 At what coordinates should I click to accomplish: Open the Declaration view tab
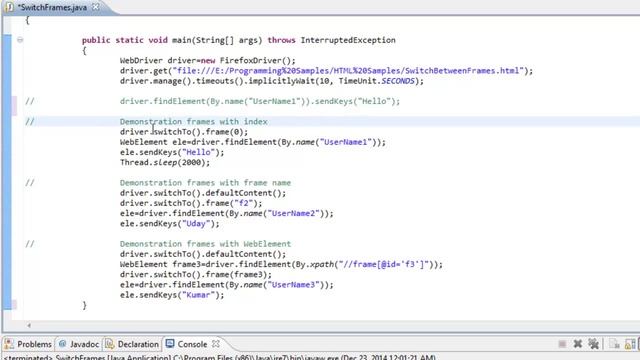coord(132,344)
